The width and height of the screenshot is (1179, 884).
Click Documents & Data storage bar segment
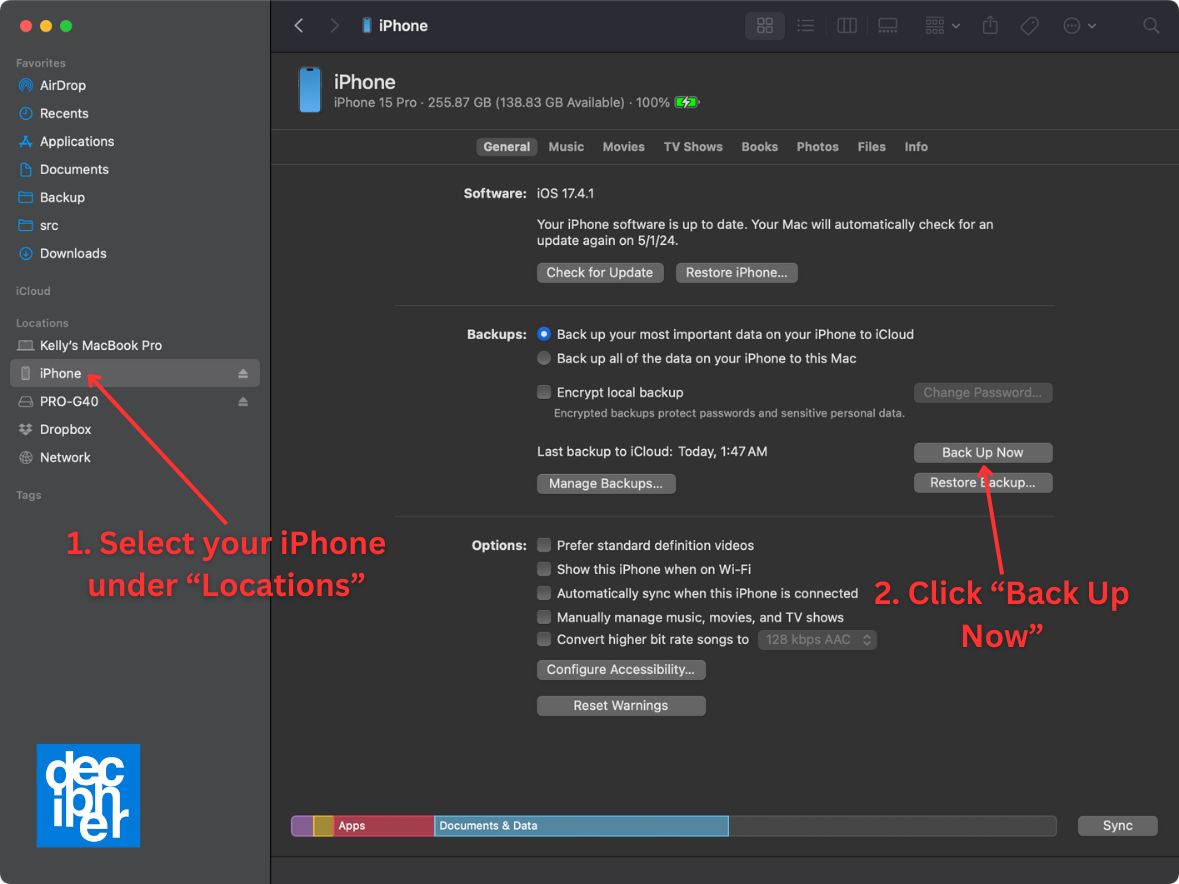click(580, 826)
